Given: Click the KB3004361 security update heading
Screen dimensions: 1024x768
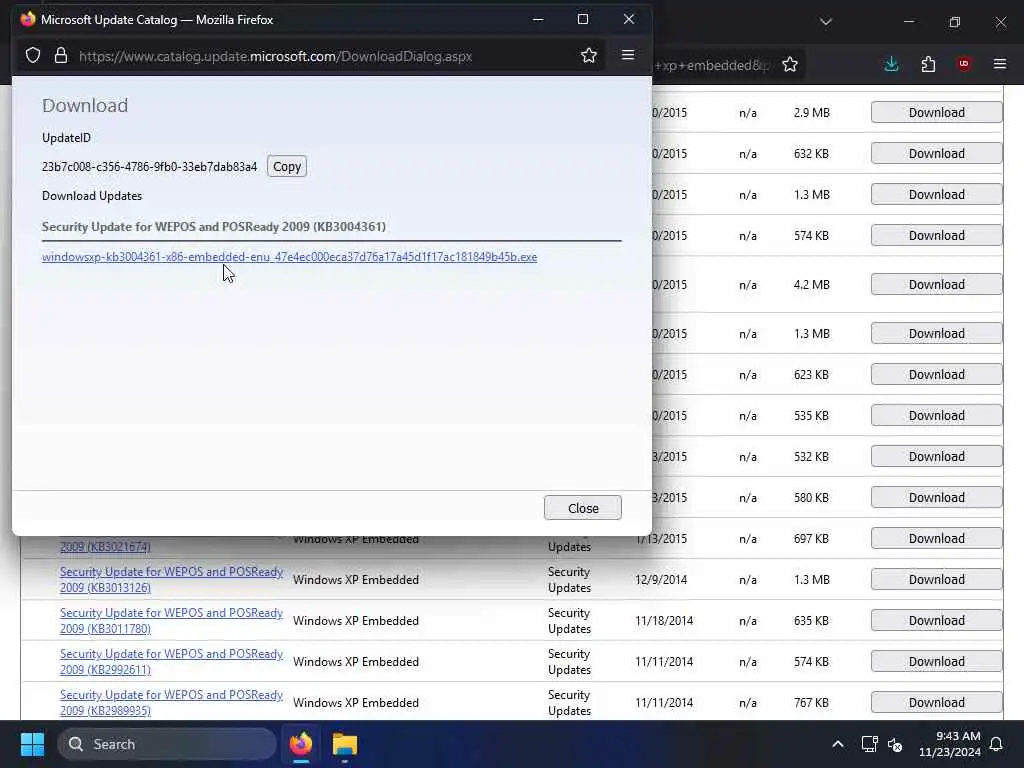Looking at the screenshot, I should click(214, 227).
